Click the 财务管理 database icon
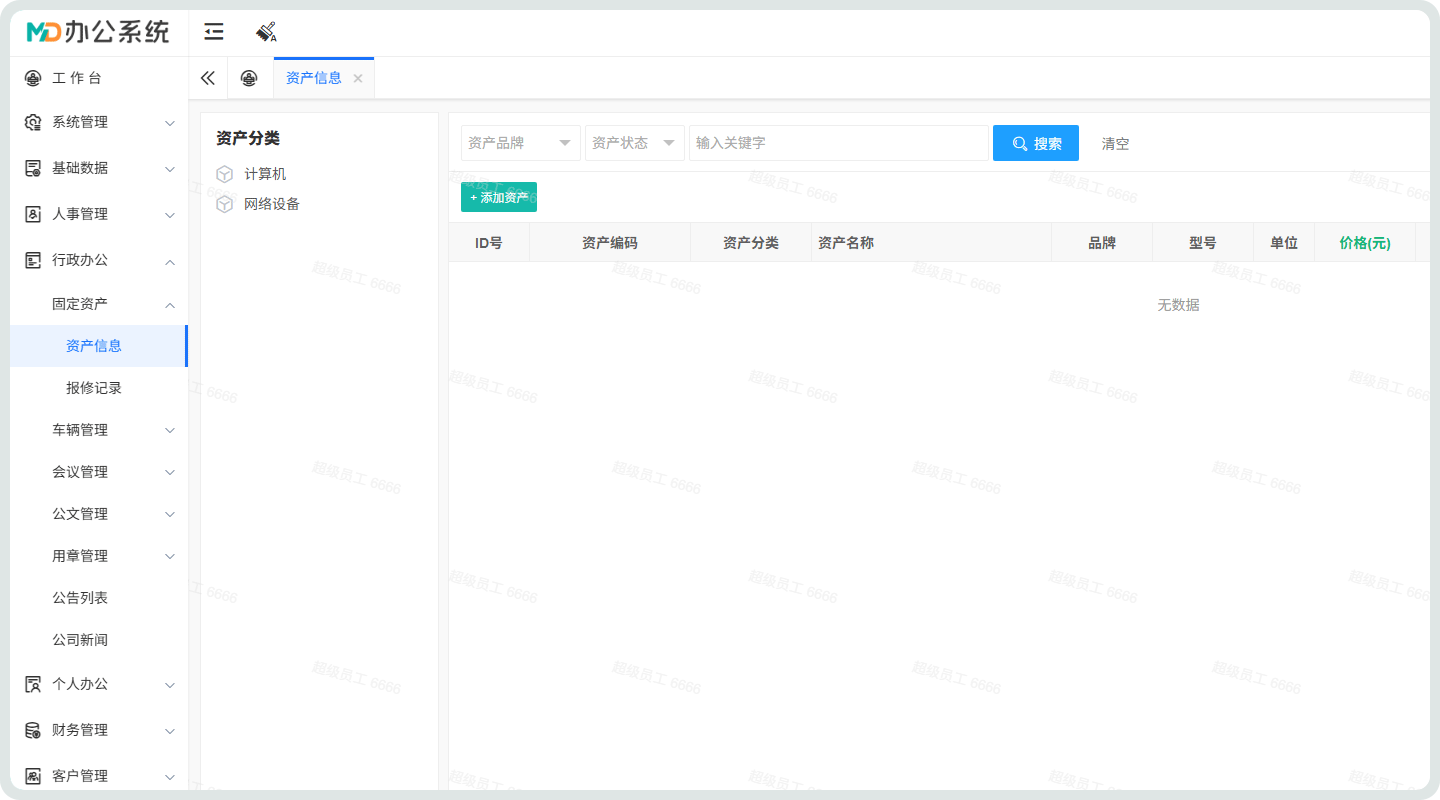 pos(33,730)
